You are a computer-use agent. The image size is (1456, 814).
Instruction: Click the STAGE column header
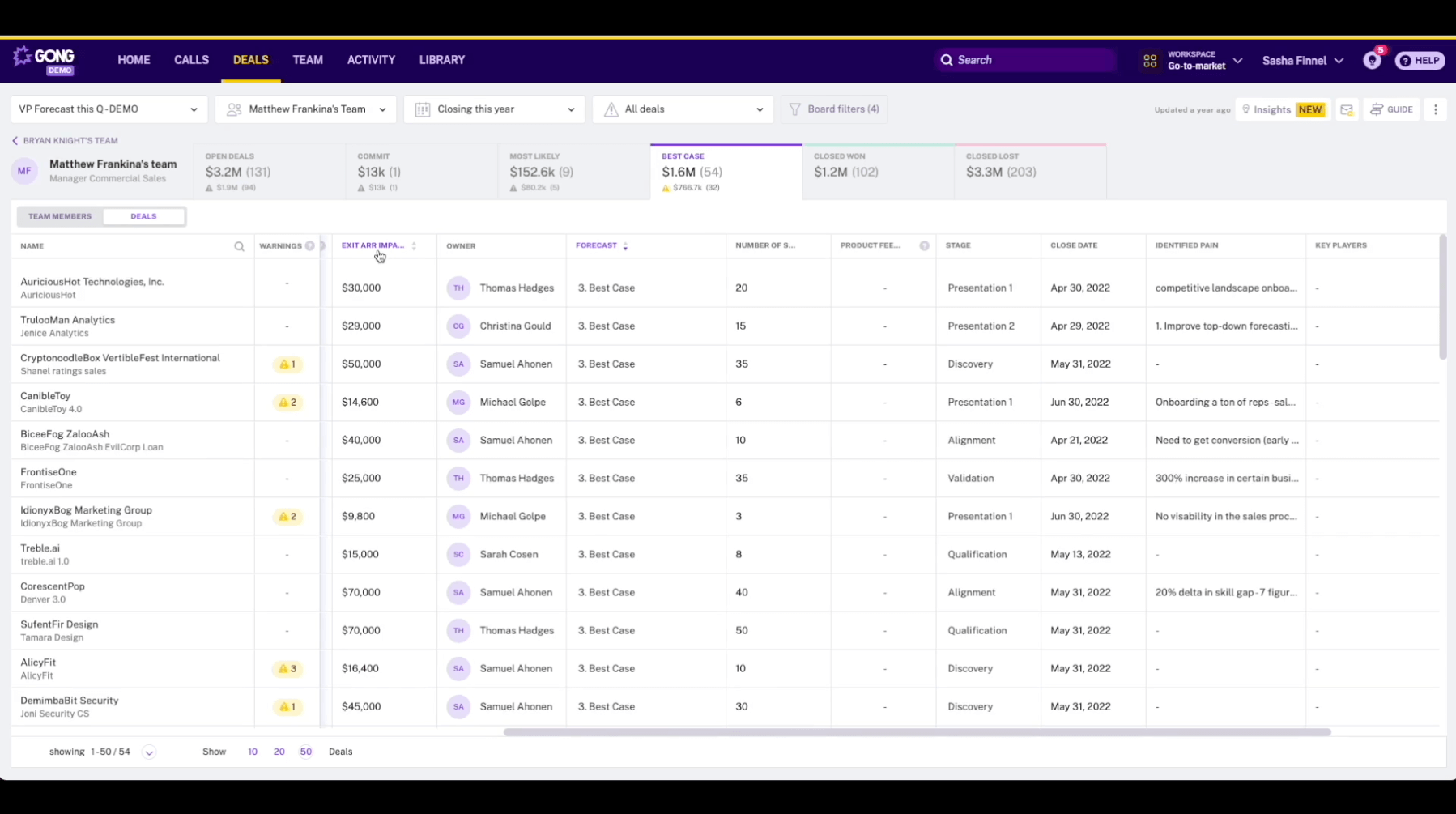(x=958, y=245)
